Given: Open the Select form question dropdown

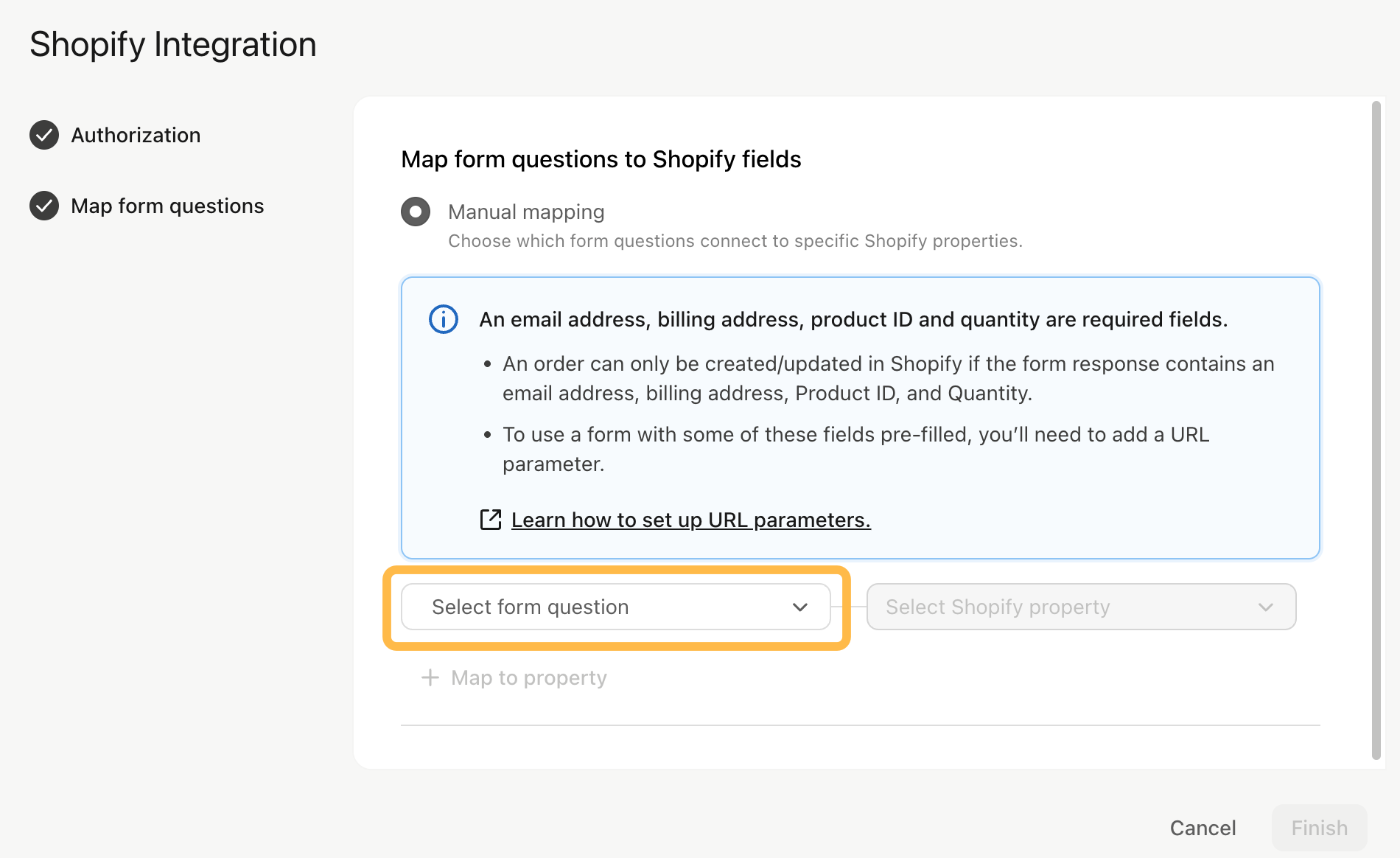Looking at the screenshot, I should pos(616,607).
